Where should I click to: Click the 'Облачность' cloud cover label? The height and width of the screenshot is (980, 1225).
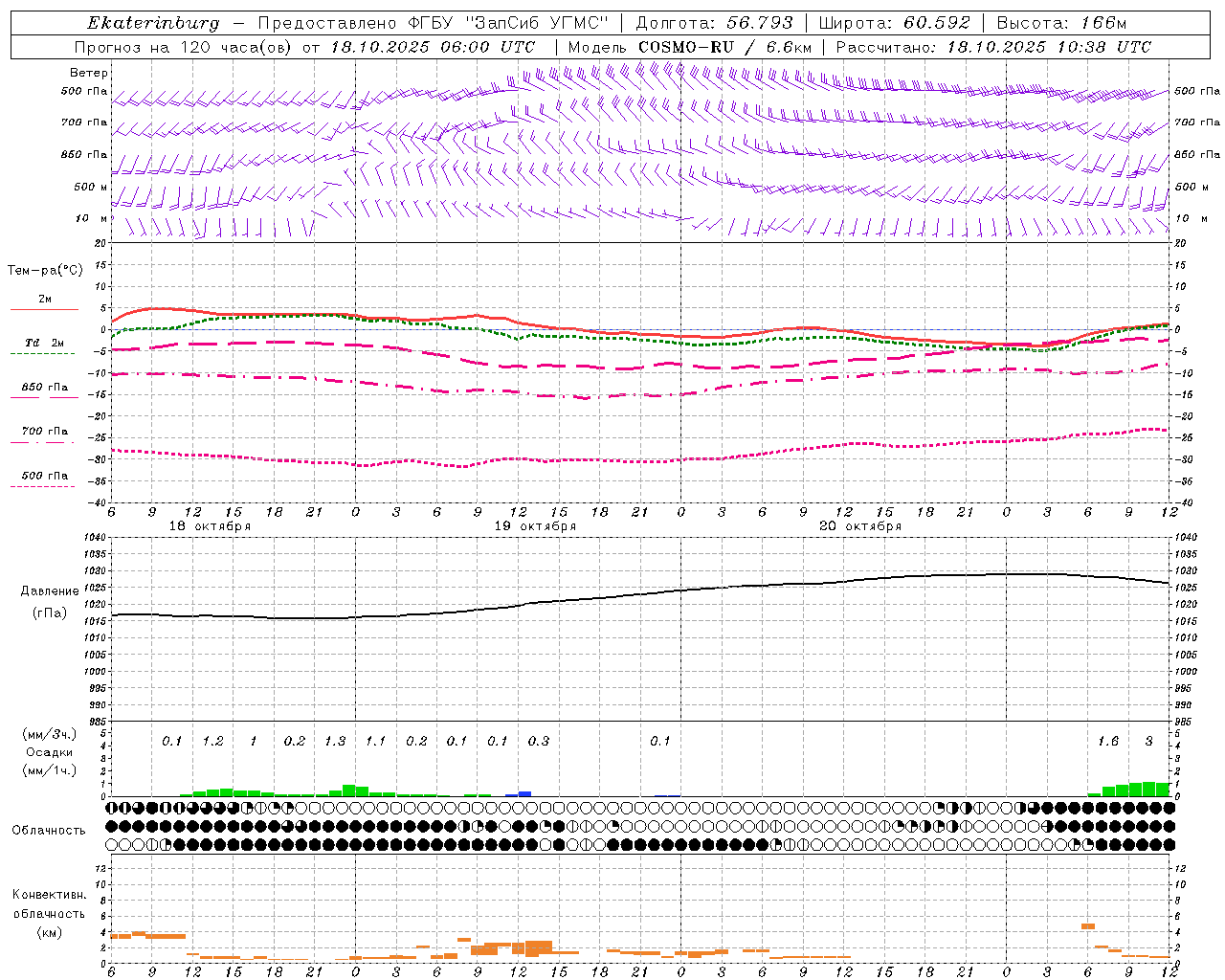49,831
